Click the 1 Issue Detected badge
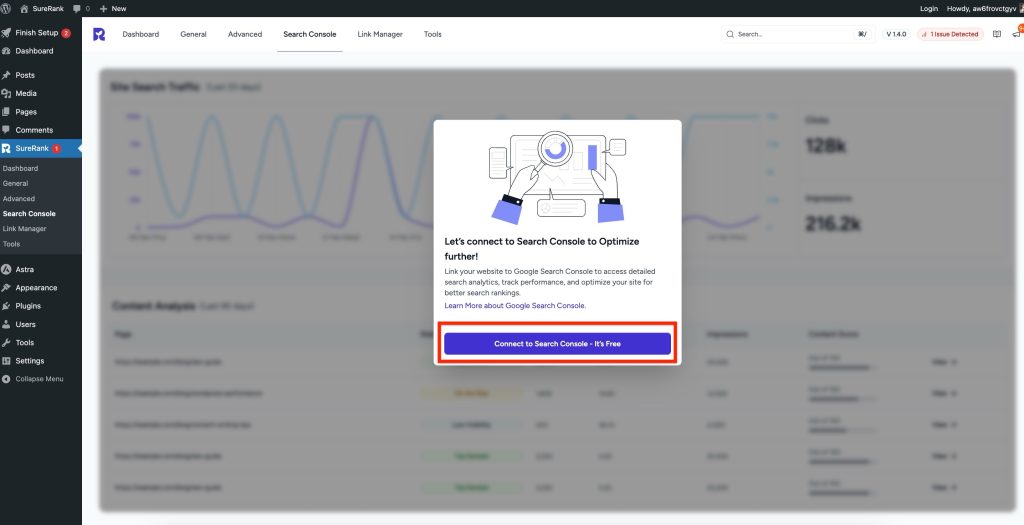This screenshot has height=525, width=1024. point(950,34)
